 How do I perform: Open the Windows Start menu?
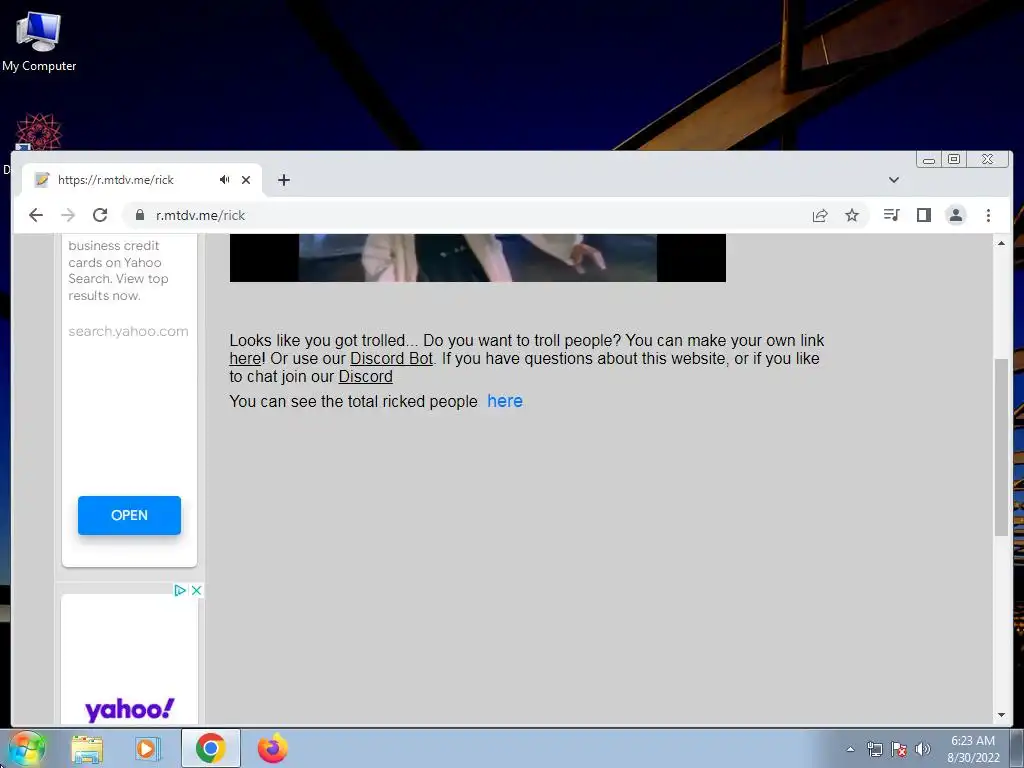click(x=27, y=748)
